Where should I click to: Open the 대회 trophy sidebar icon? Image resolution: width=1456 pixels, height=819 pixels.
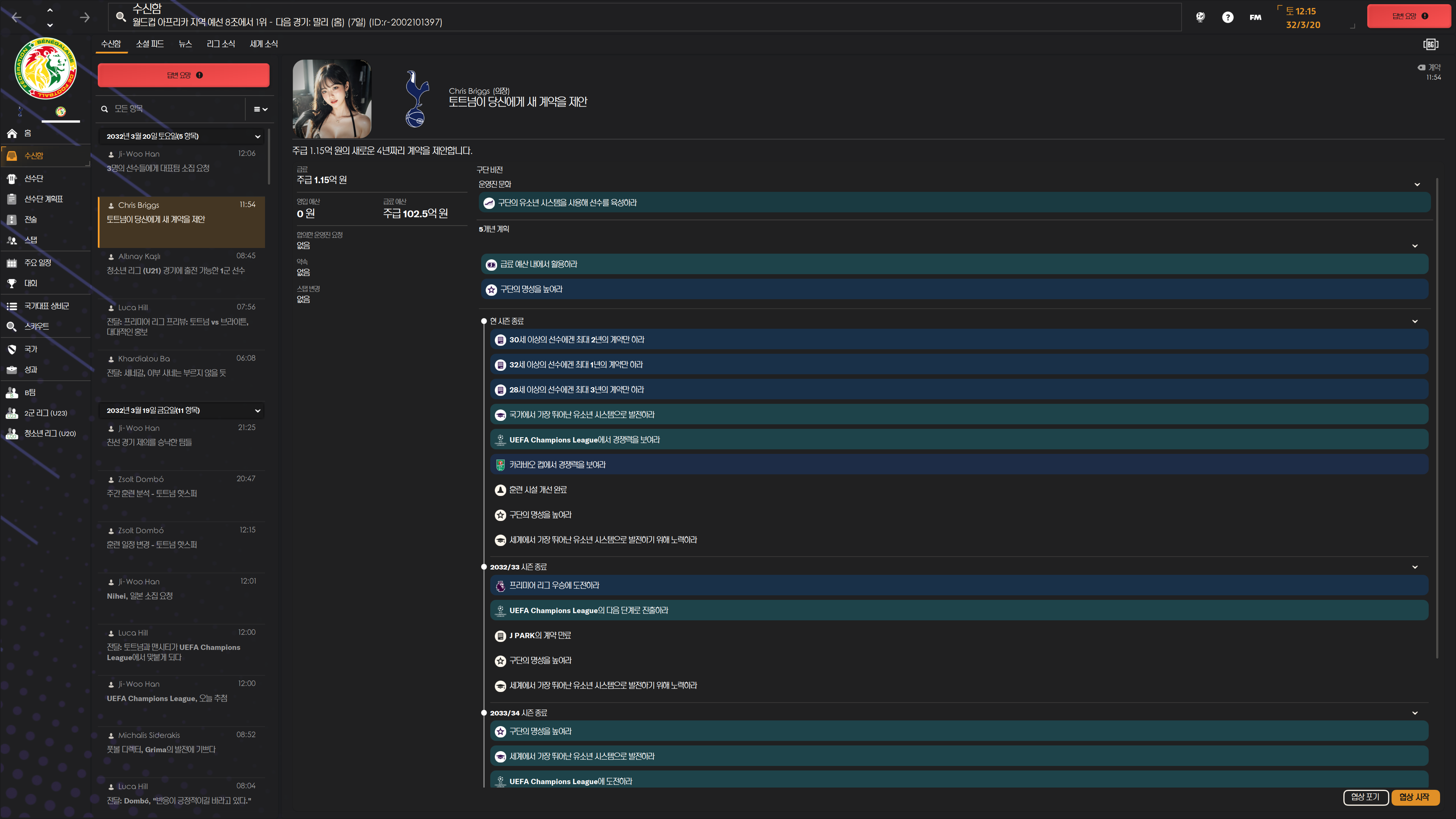pyautogui.click(x=12, y=283)
